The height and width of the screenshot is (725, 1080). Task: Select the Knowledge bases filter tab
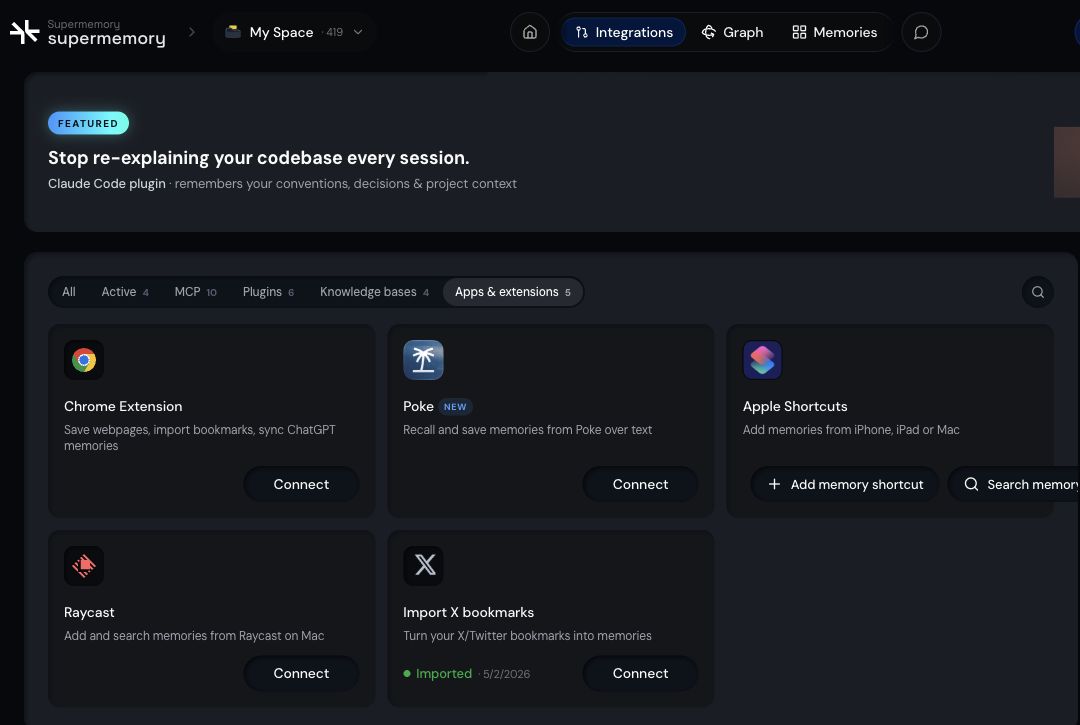[374, 292]
